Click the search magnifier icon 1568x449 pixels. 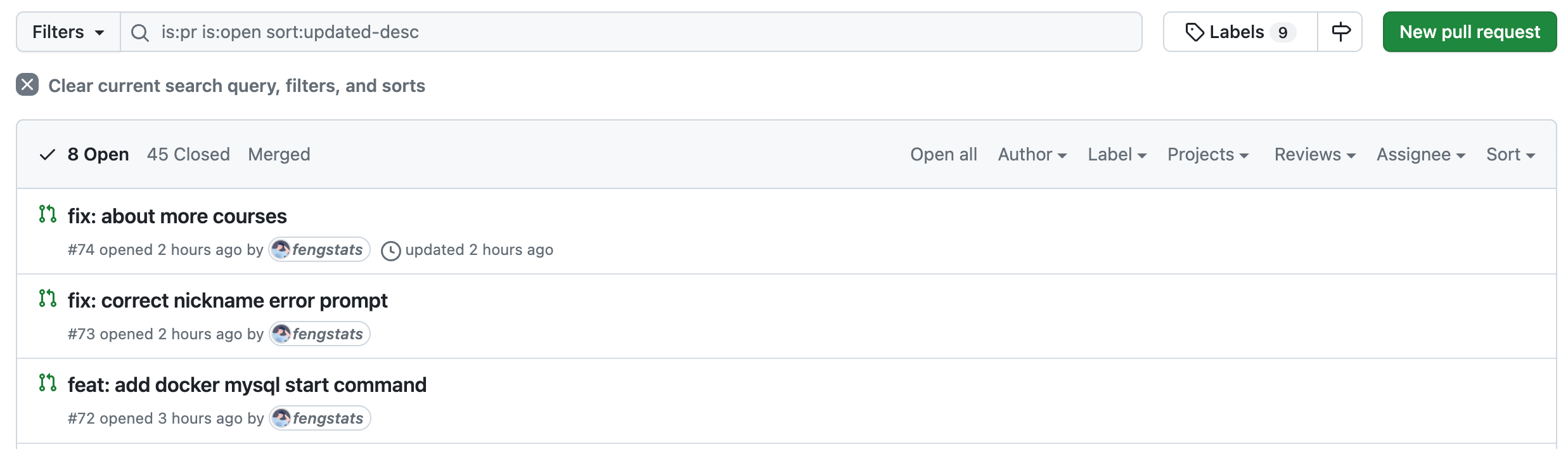(140, 32)
